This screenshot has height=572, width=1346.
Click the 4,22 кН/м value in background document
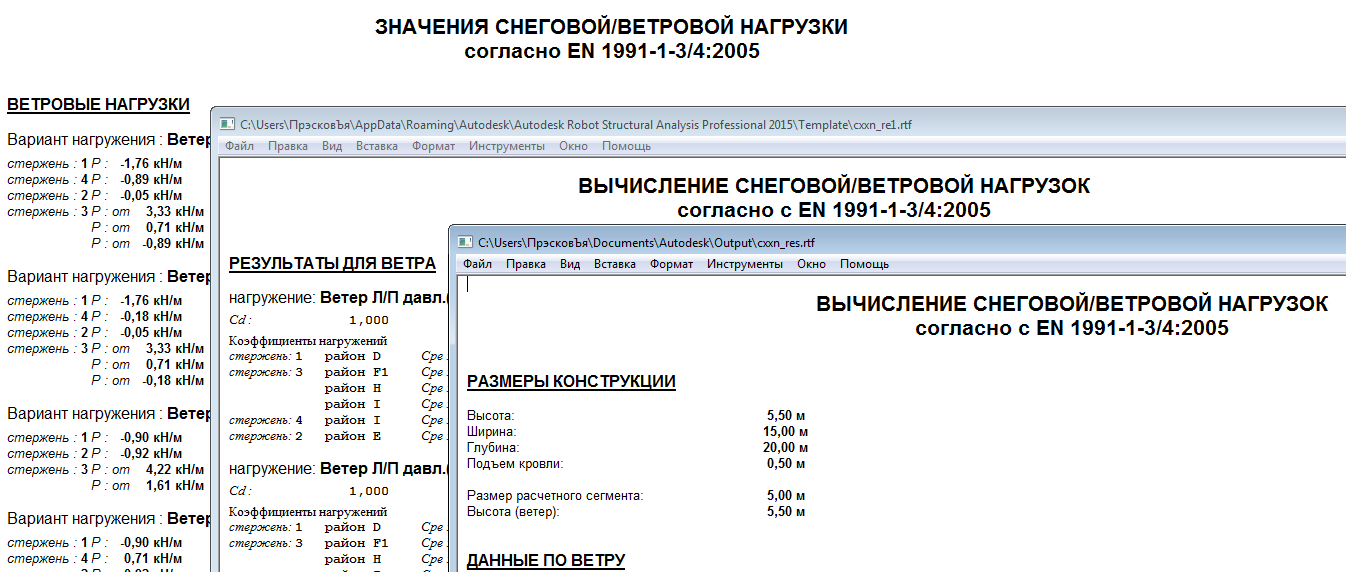[x=175, y=470]
